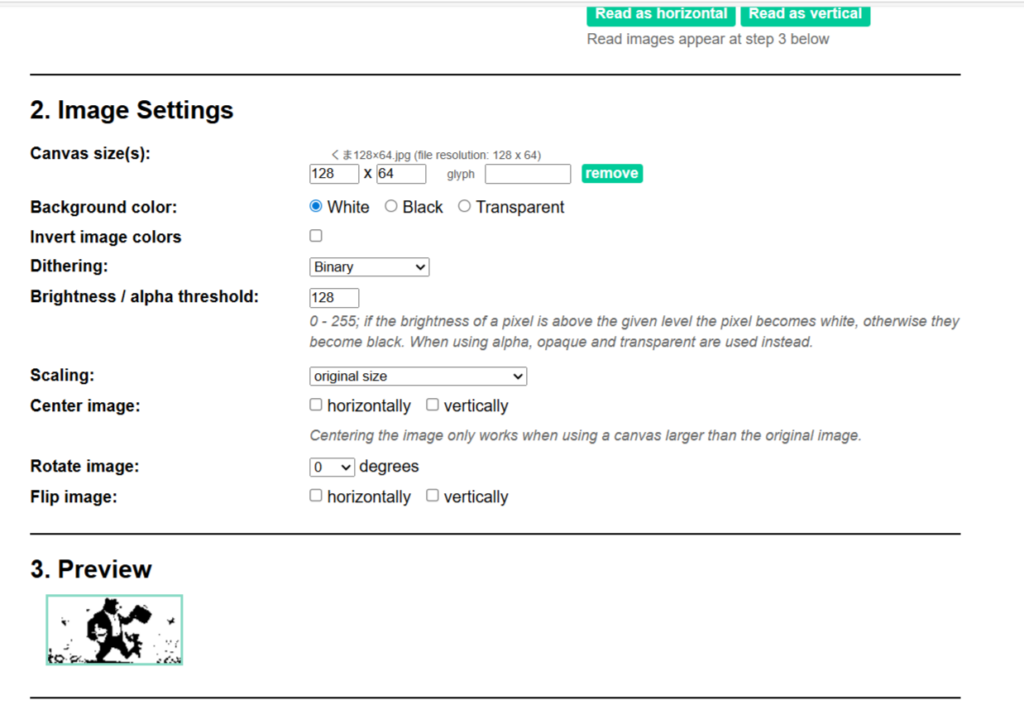Viewport: 1024px width, 705px height.
Task: Focus the glyph input field
Action: [528, 174]
